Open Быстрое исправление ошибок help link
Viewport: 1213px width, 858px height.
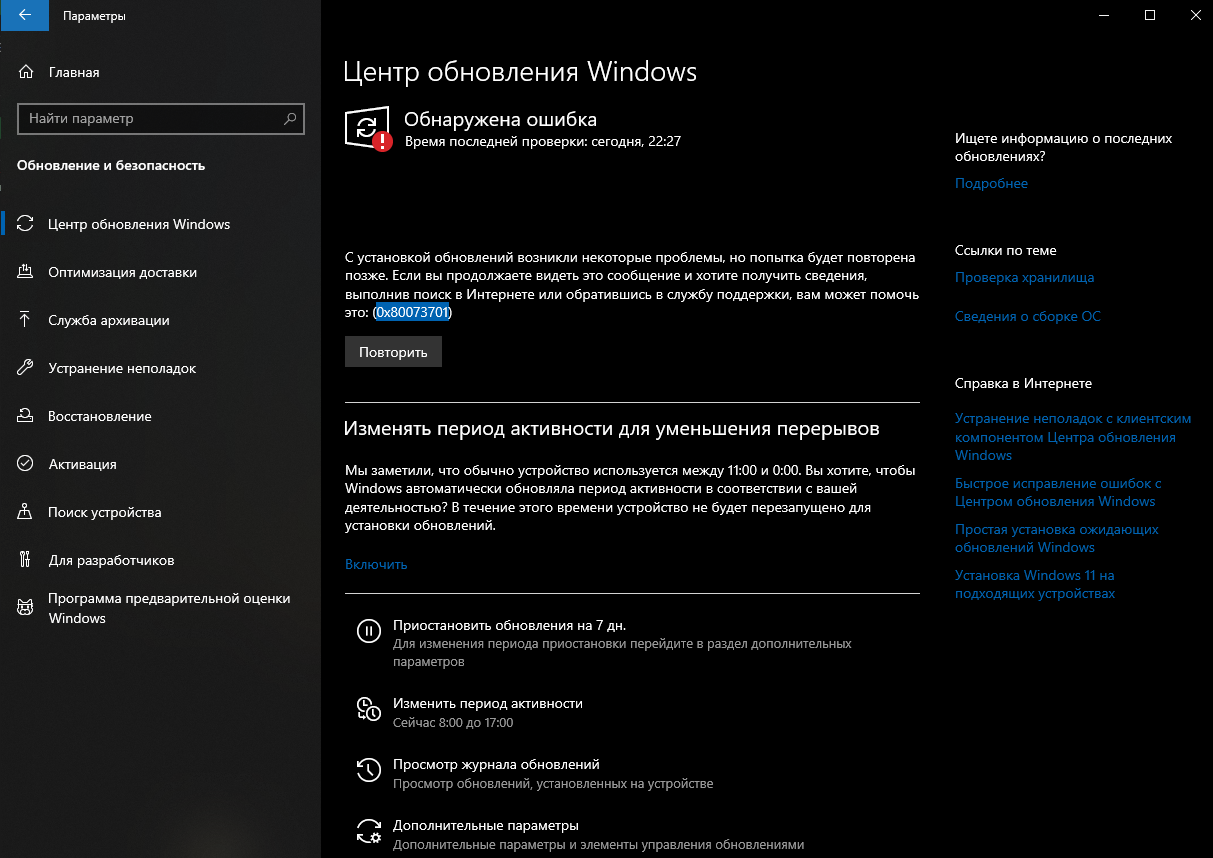1058,492
